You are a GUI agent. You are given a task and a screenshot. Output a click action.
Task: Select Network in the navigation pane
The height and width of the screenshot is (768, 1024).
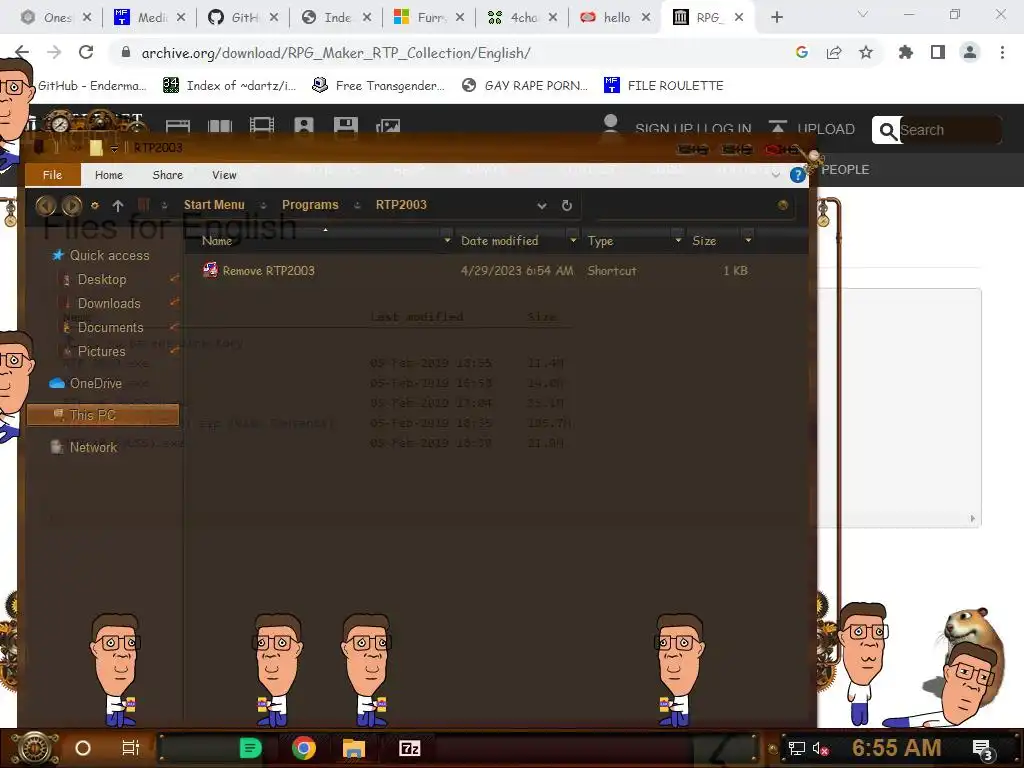point(93,447)
